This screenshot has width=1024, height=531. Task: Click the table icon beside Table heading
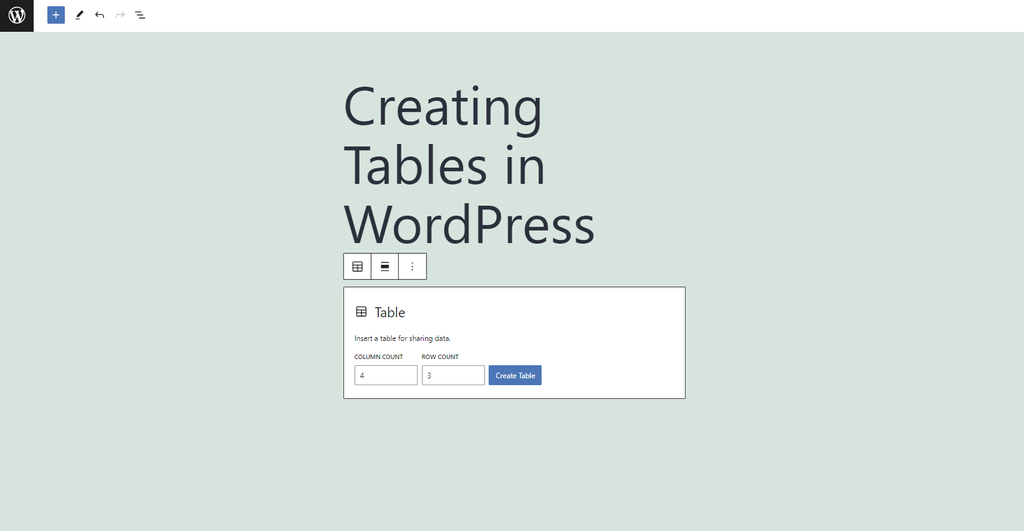(361, 312)
